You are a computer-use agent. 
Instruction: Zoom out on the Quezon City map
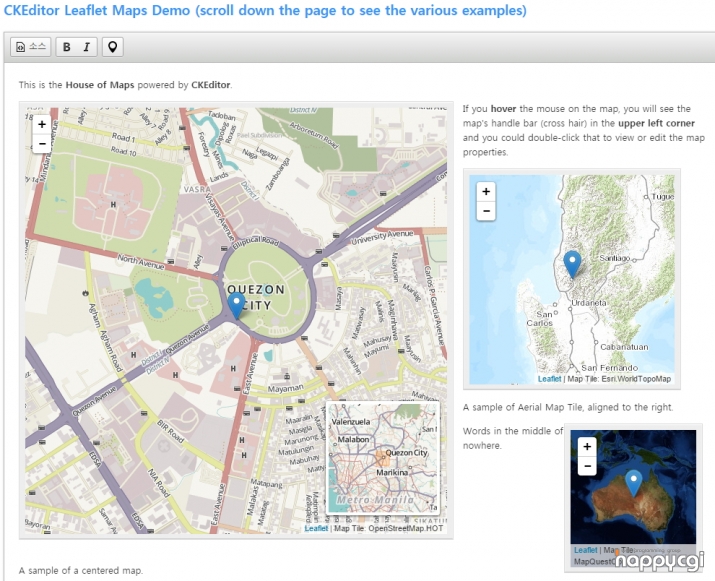tap(42, 144)
